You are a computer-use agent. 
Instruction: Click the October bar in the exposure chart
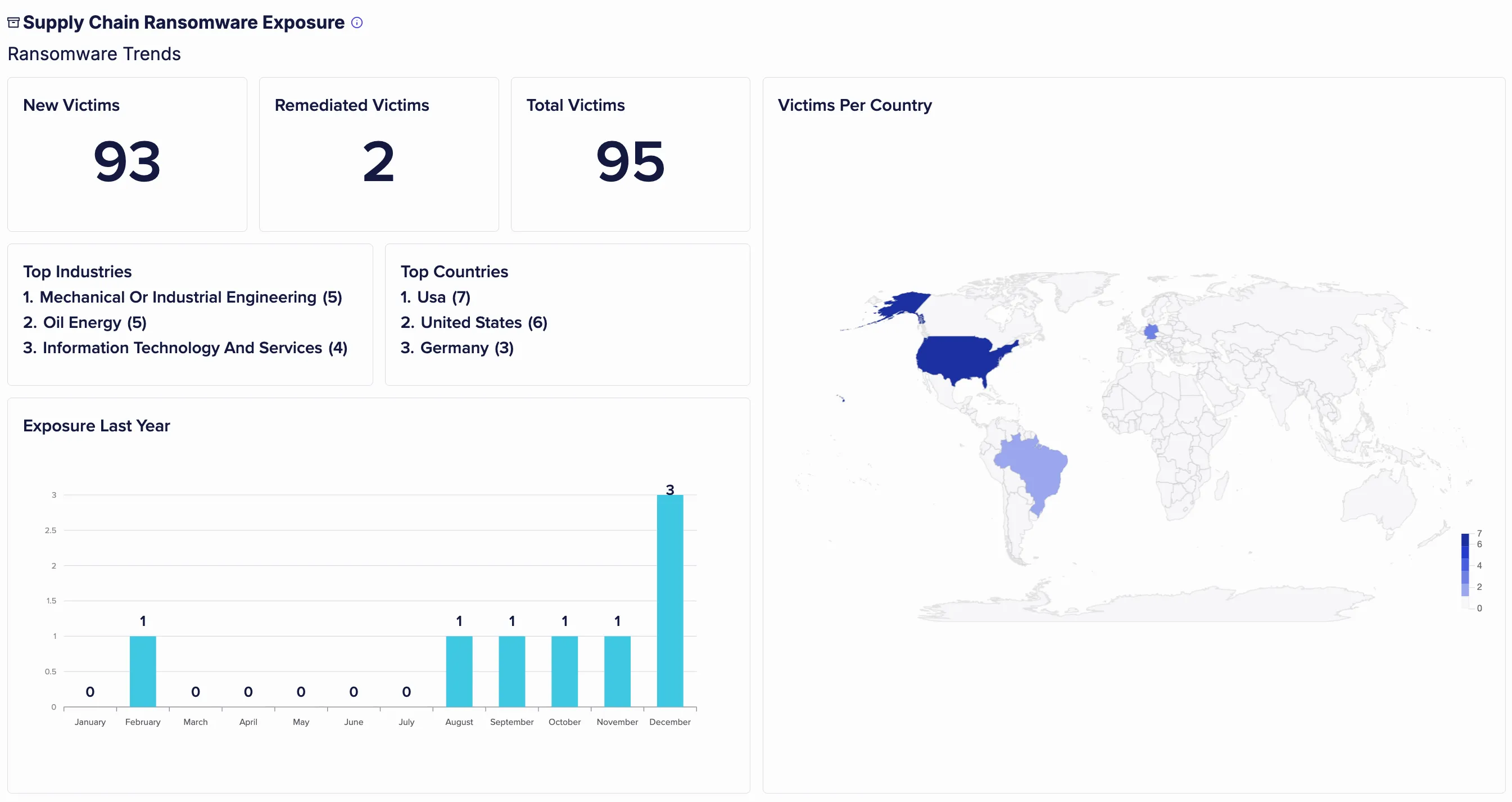pos(565,671)
